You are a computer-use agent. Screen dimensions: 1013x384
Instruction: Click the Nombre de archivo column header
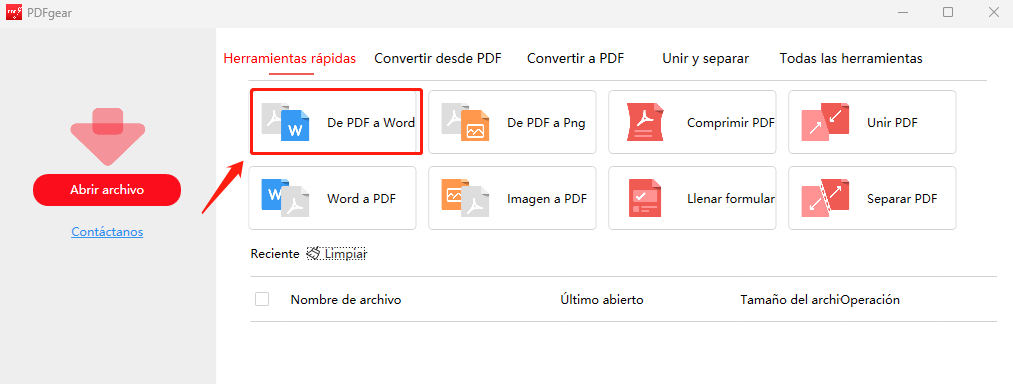pos(346,300)
